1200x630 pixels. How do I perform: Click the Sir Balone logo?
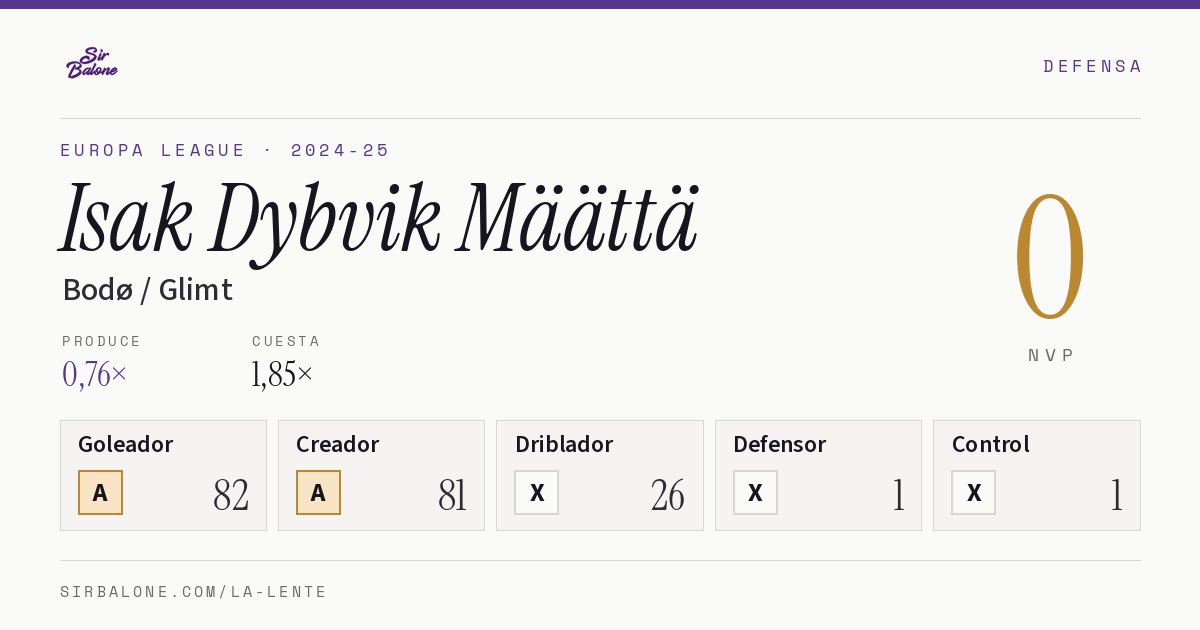(92, 63)
